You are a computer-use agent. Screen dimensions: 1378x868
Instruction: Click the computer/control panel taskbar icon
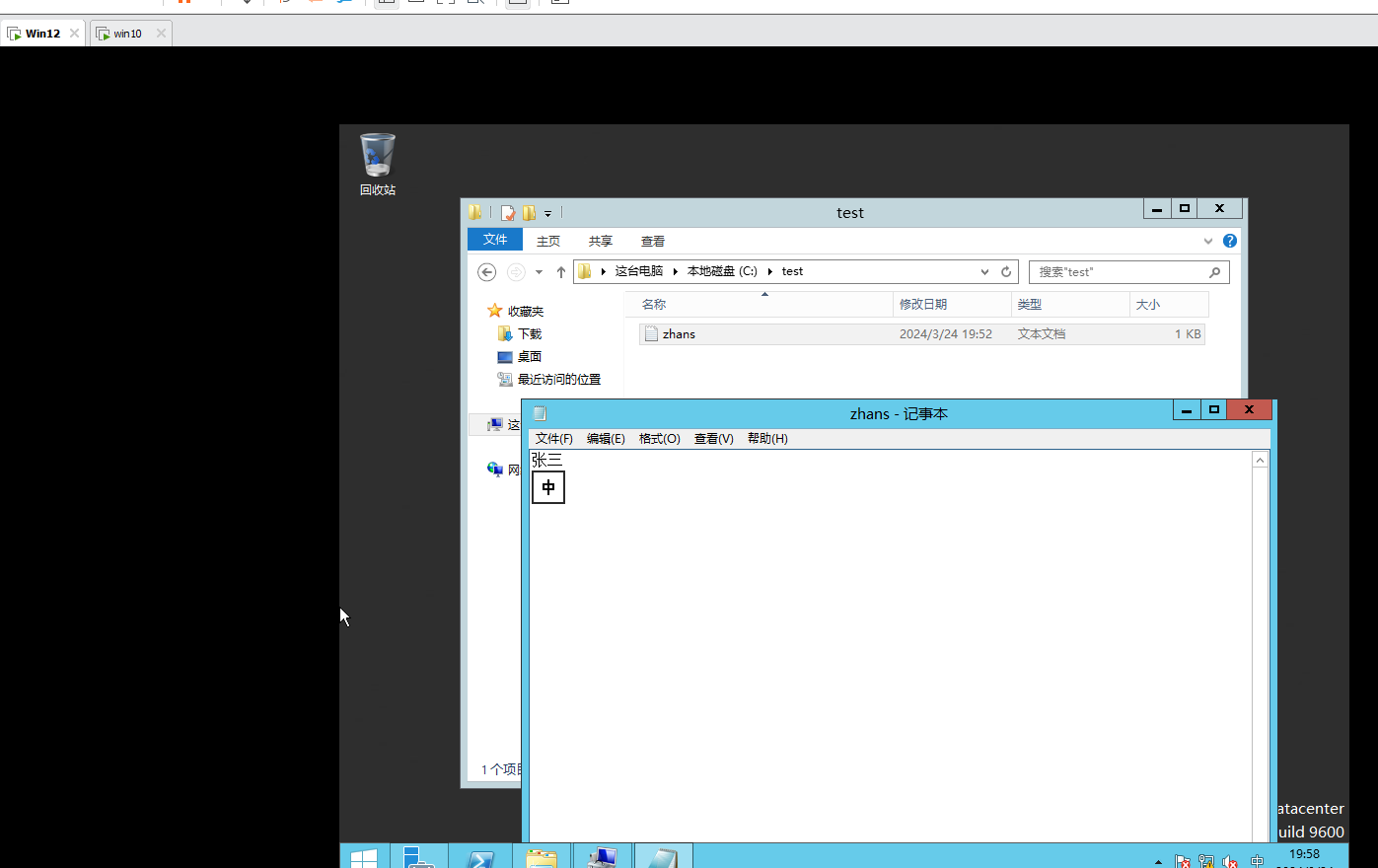[x=603, y=856]
